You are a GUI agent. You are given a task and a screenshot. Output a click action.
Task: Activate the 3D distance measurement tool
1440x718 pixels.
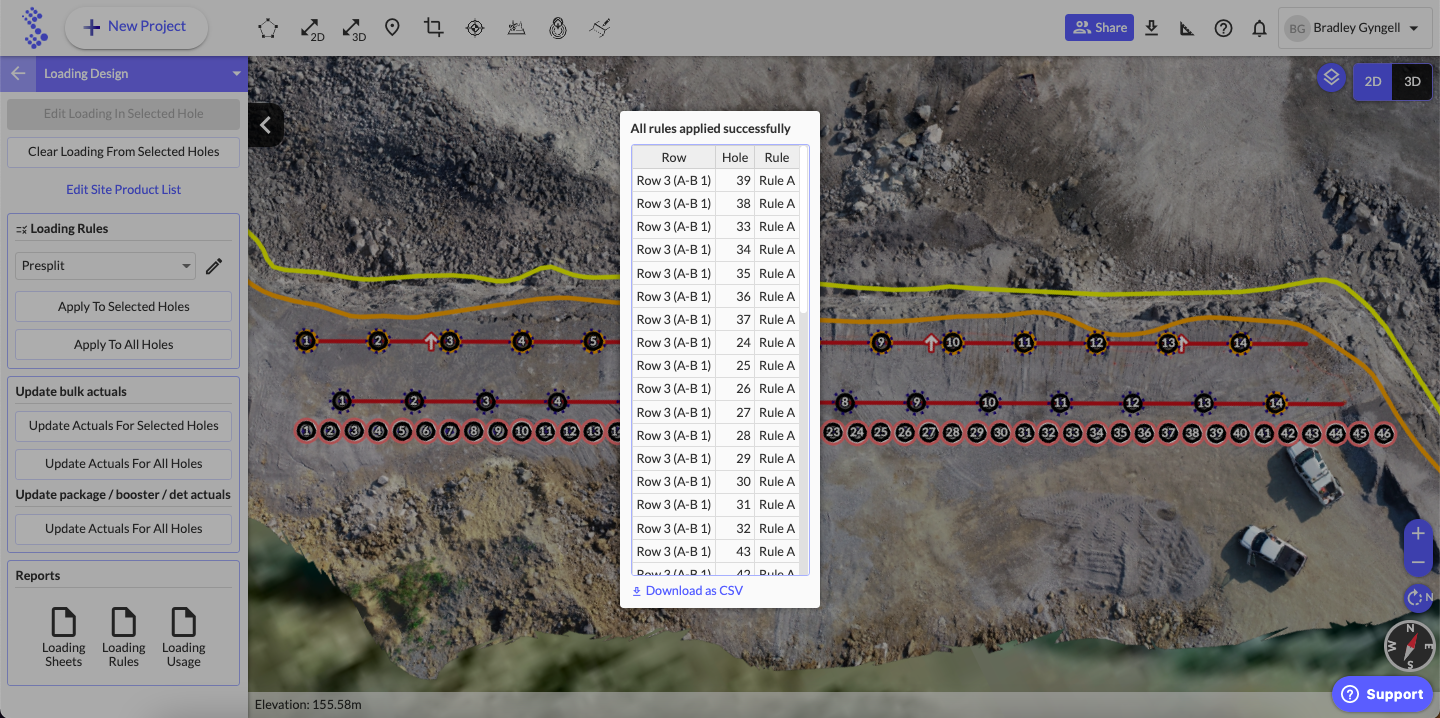tap(353, 28)
